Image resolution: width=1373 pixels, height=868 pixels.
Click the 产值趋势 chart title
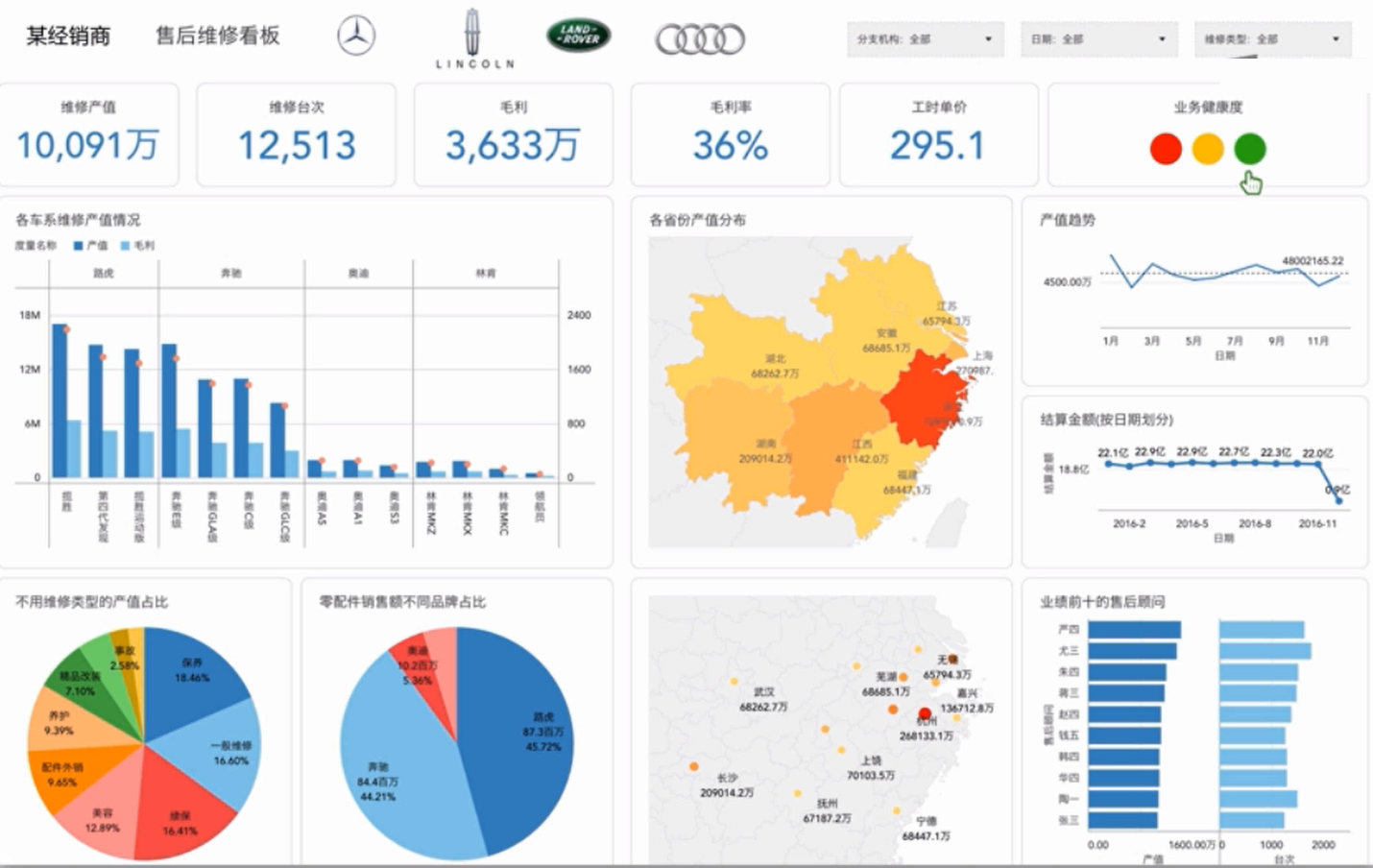tap(1068, 220)
